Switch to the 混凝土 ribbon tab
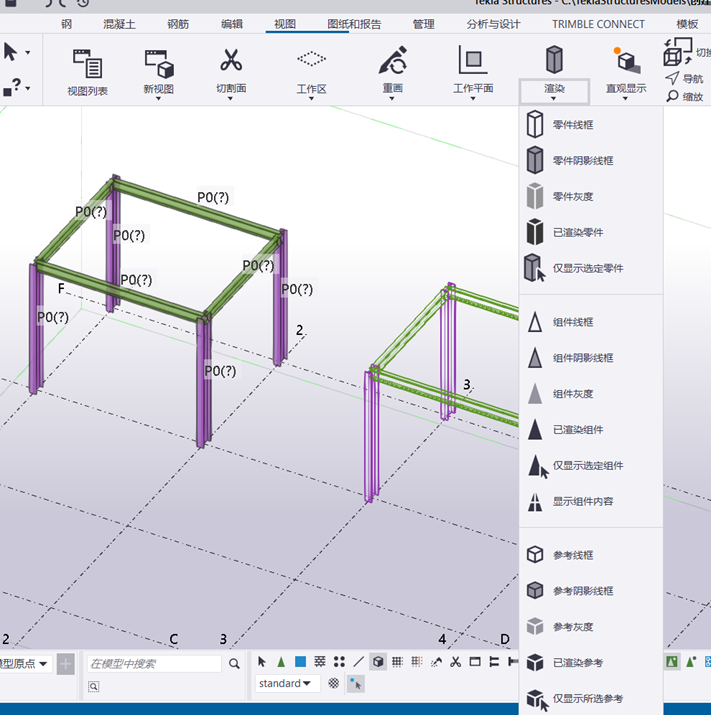This screenshot has width=711, height=715. tap(119, 24)
